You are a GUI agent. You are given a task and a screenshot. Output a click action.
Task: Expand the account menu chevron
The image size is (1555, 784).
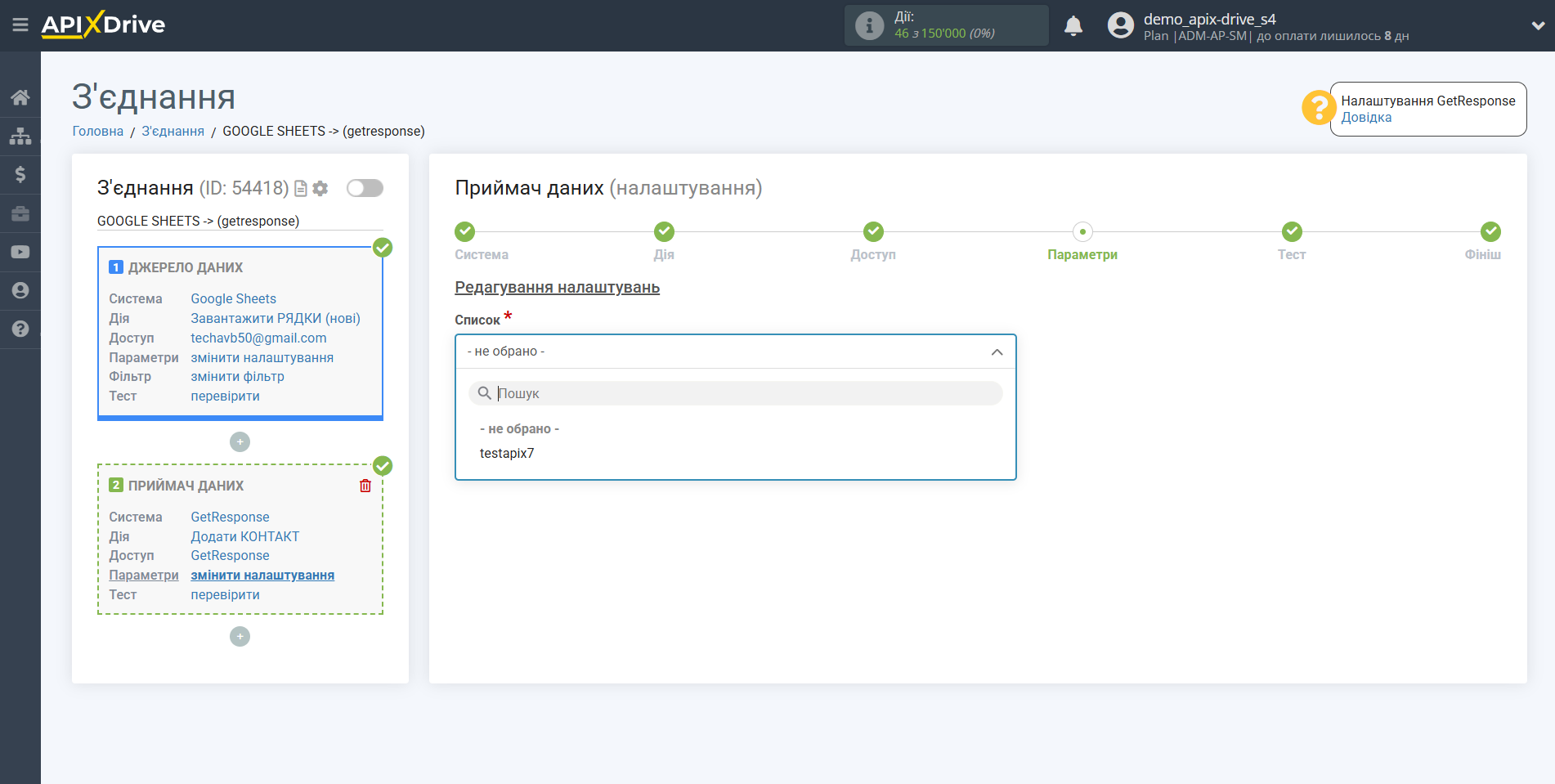[1537, 25]
